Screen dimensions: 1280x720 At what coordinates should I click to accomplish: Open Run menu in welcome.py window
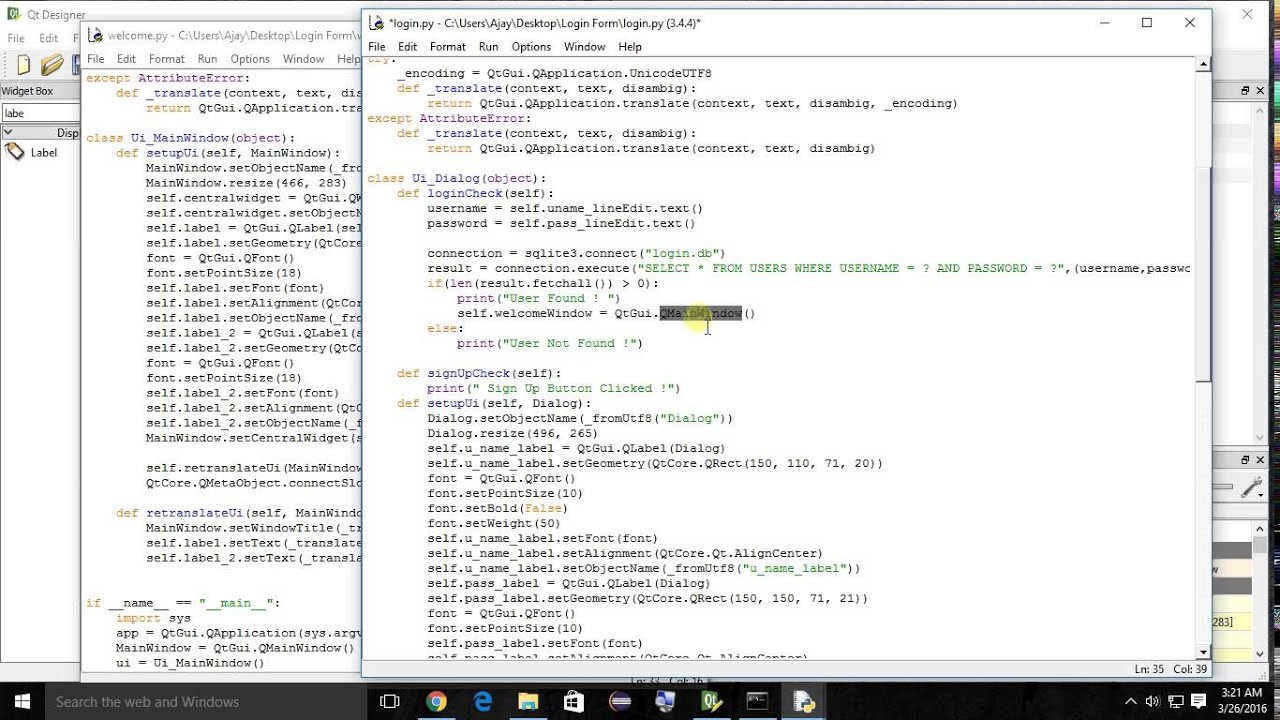[207, 59]
